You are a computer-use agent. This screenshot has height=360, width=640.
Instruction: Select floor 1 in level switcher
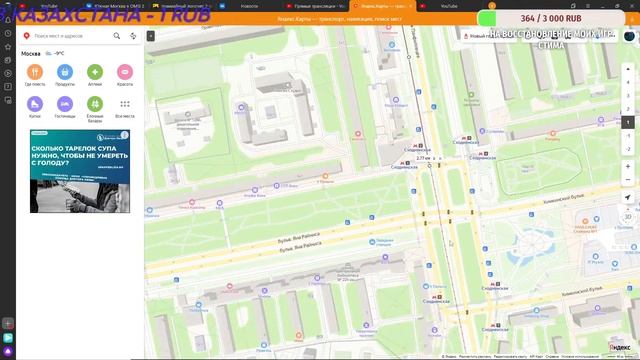[628, 122]
